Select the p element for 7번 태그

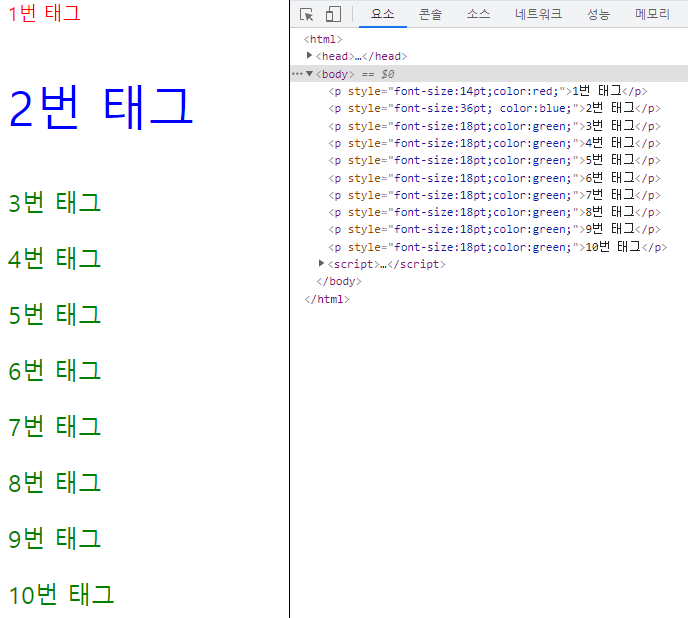coord(494,195)
